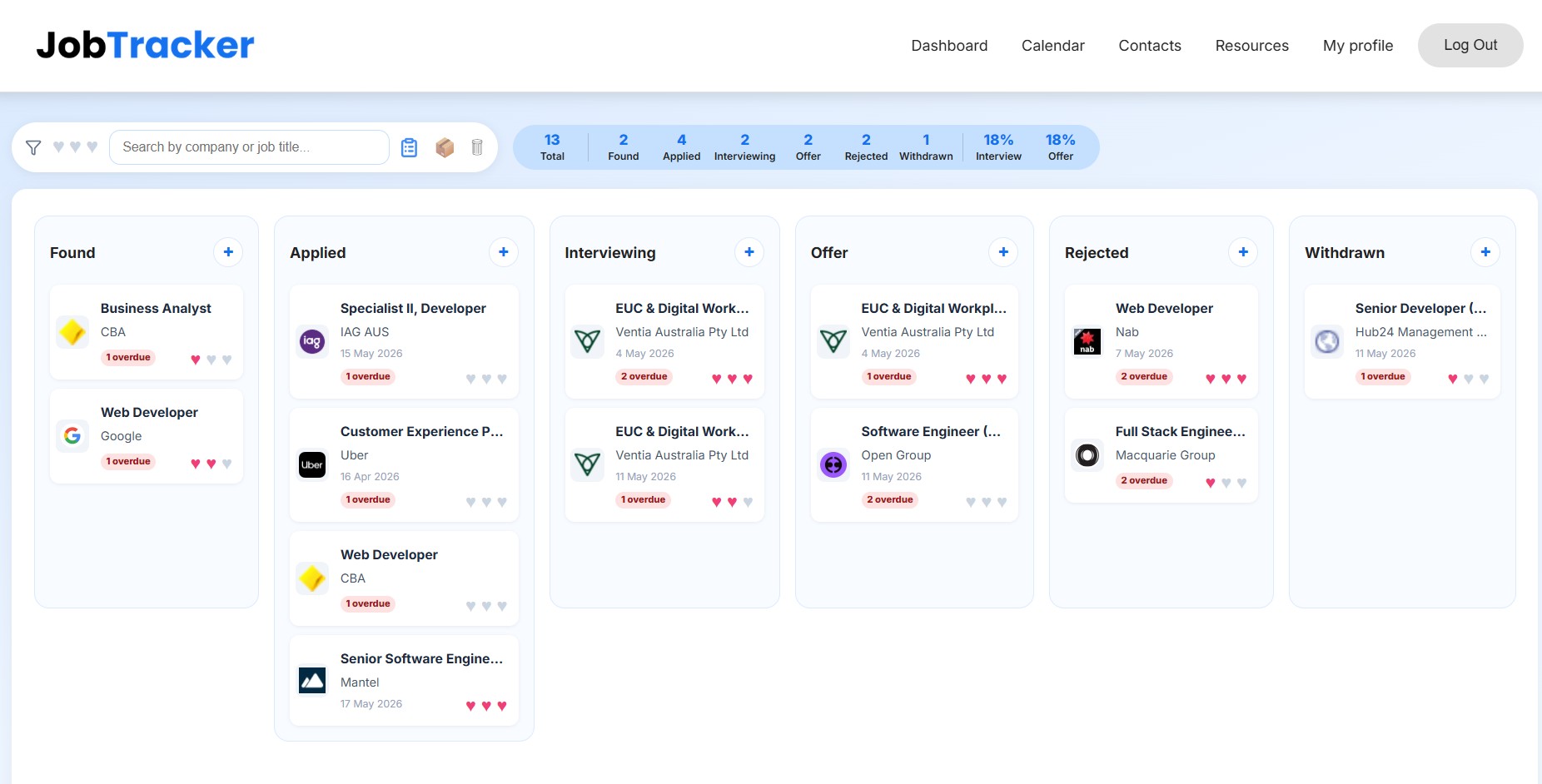Click the Ventia logo on the 4 May Interviewing card
1542x784 pixels.
(x=588, y=341)
